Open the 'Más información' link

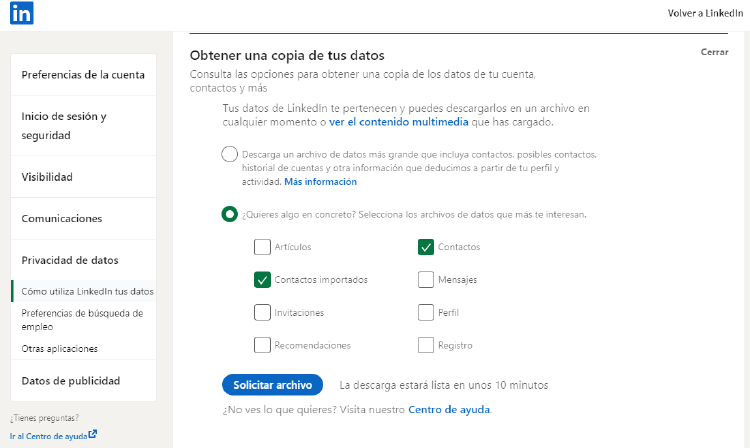(x=320, y=182)
